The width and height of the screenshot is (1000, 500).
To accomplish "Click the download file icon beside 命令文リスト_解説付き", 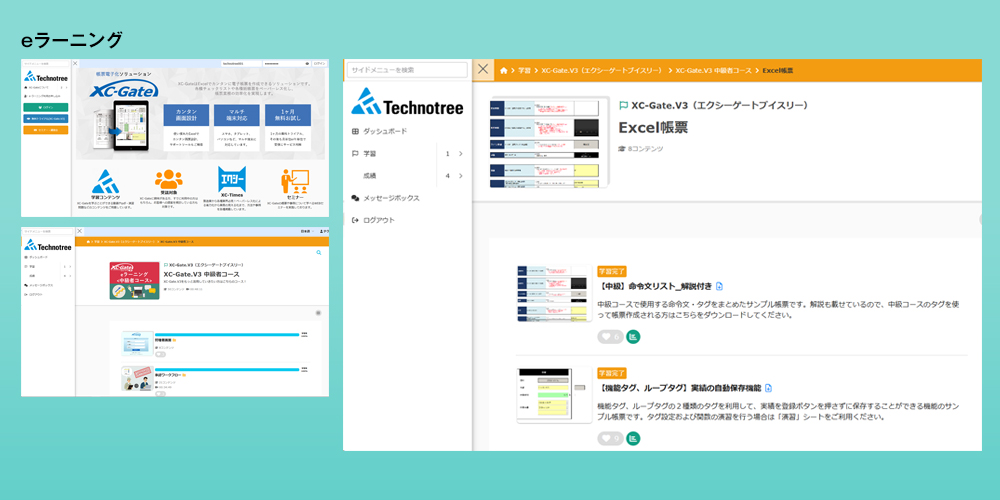I will (x=719, y=286).
